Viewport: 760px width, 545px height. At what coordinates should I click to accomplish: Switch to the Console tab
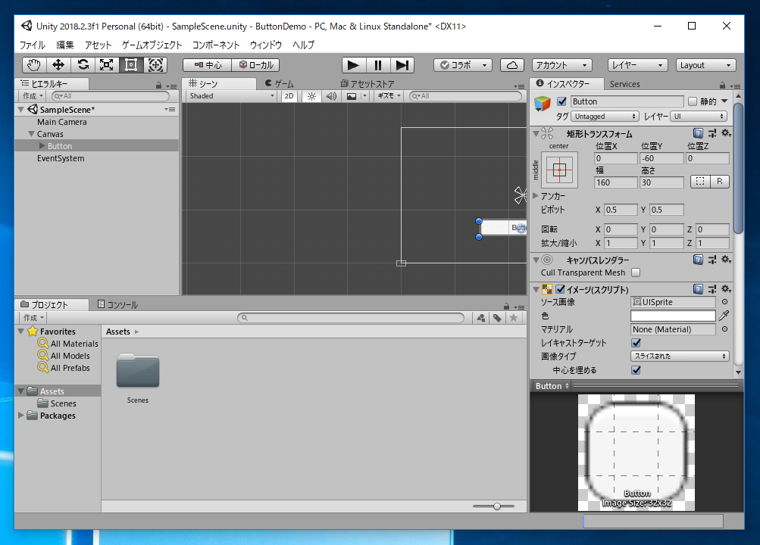(118, 305)
